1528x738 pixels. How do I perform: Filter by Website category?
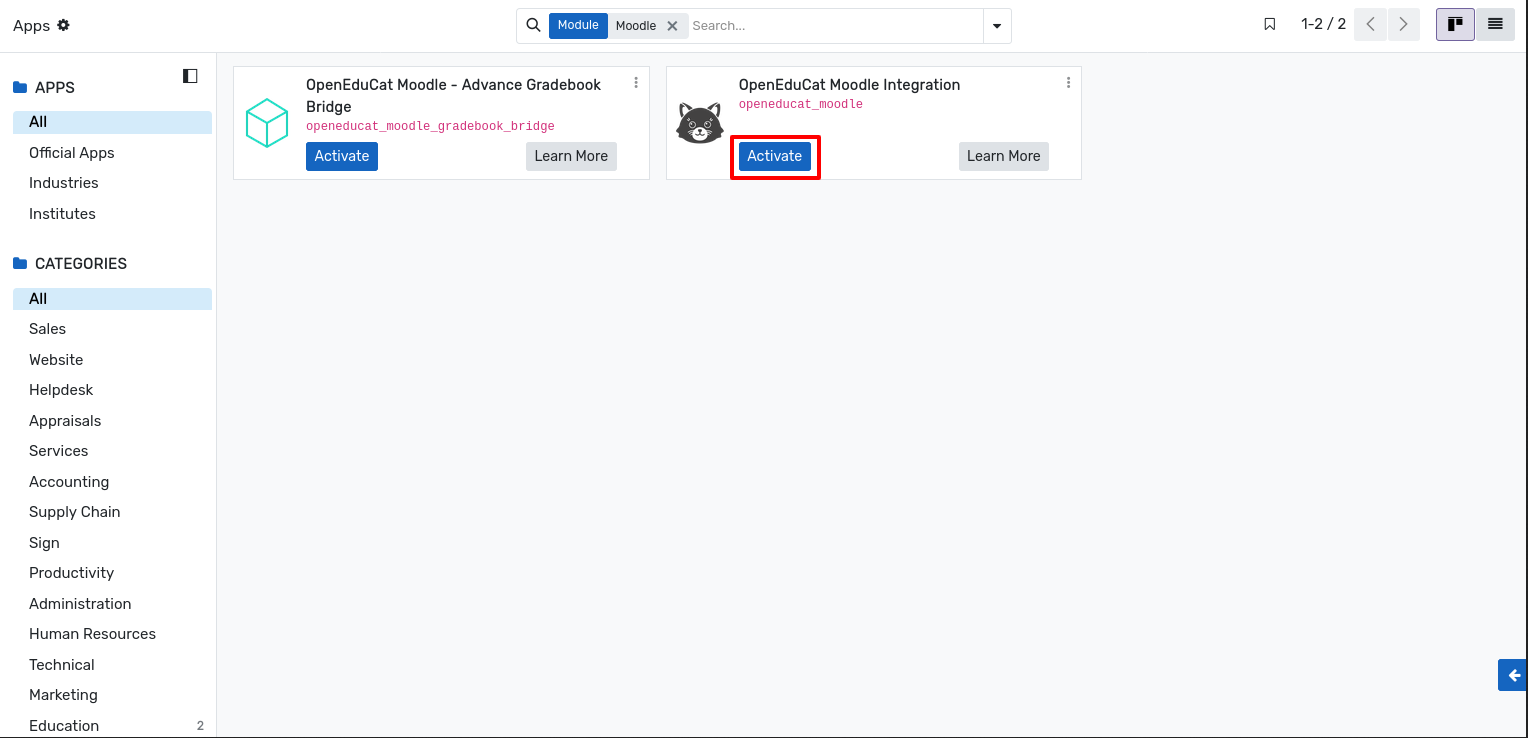point(112,360)
